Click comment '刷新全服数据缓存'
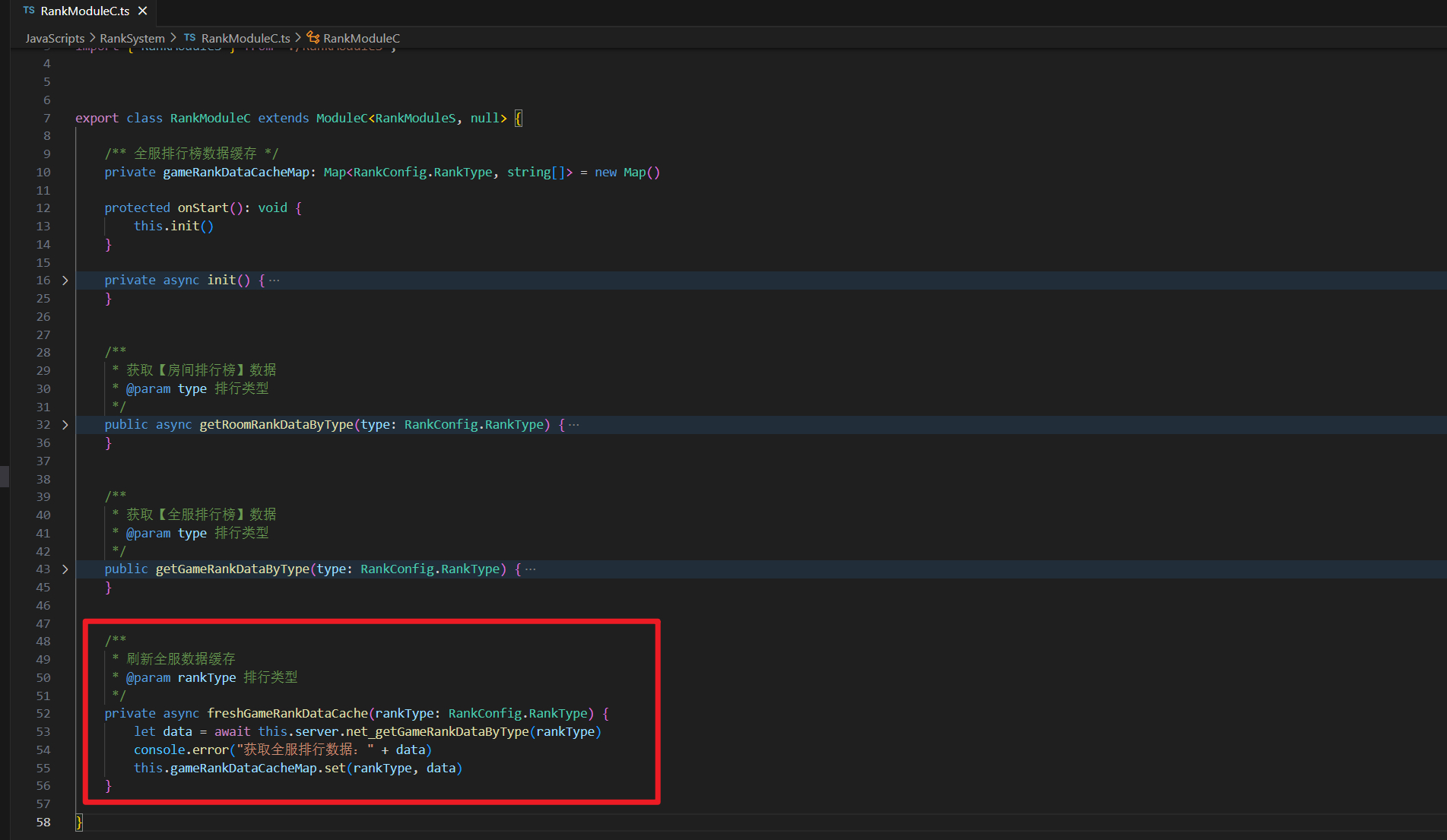 [x=181, y=659]
